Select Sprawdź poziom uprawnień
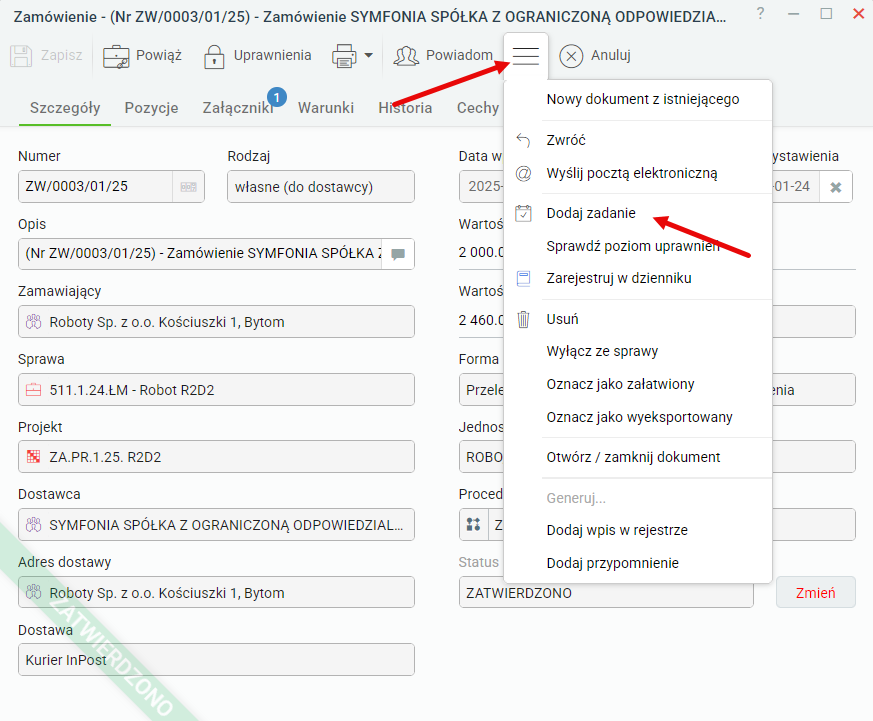873x721 pixels. tap(638, 246)
